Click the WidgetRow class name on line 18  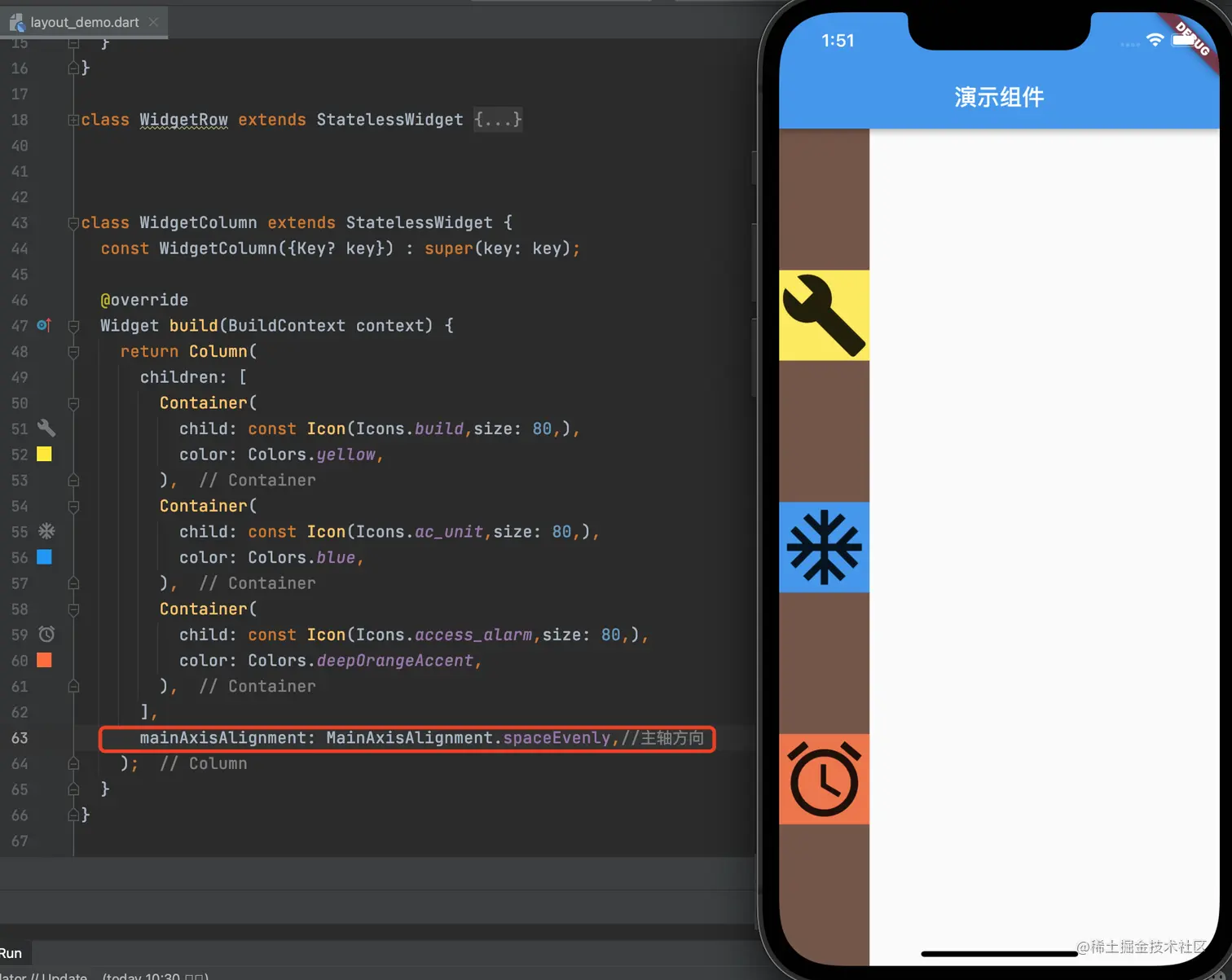pyautogui.click(x=183, y=120)
